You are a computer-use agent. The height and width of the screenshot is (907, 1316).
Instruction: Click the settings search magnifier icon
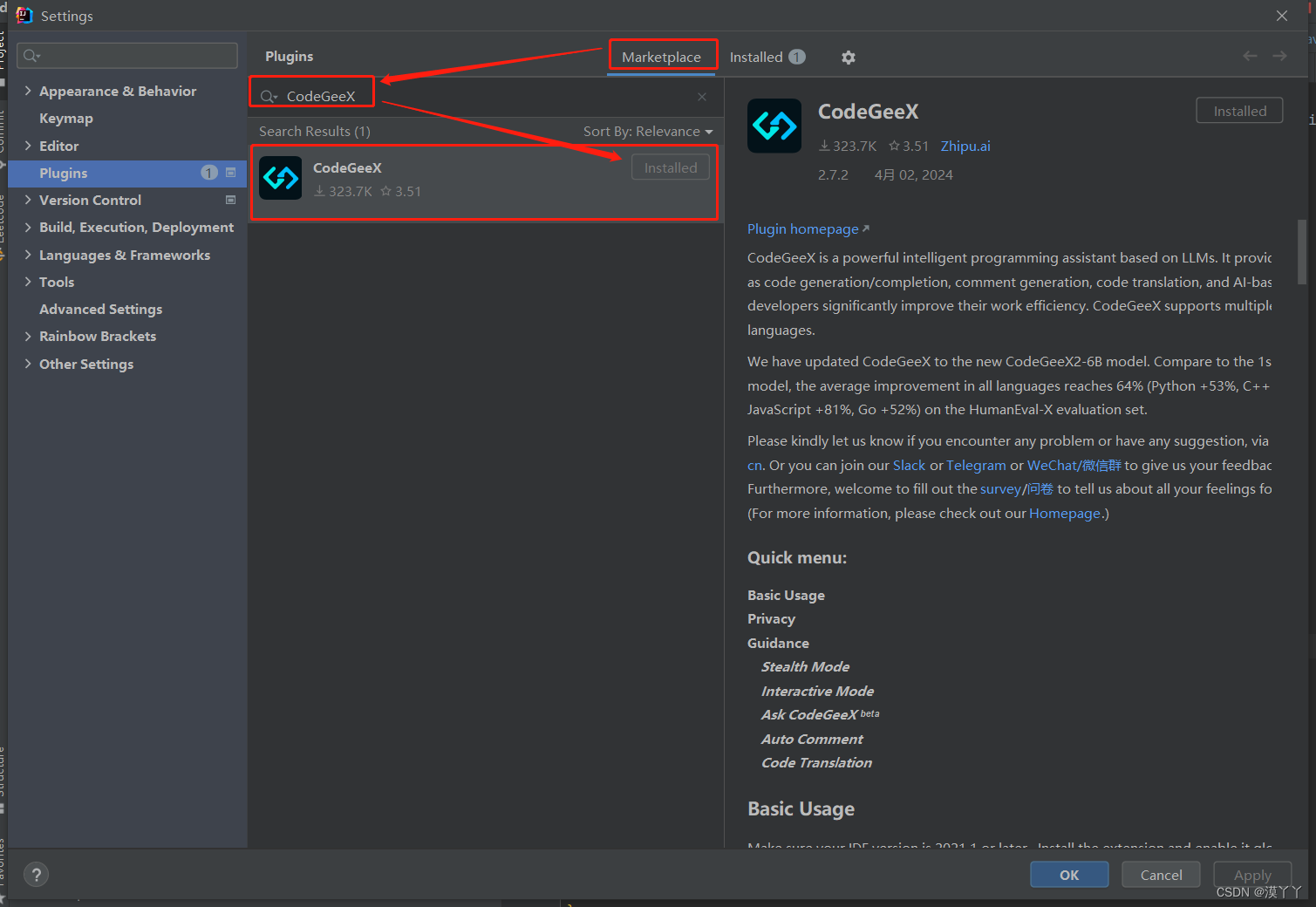(31, 56)
